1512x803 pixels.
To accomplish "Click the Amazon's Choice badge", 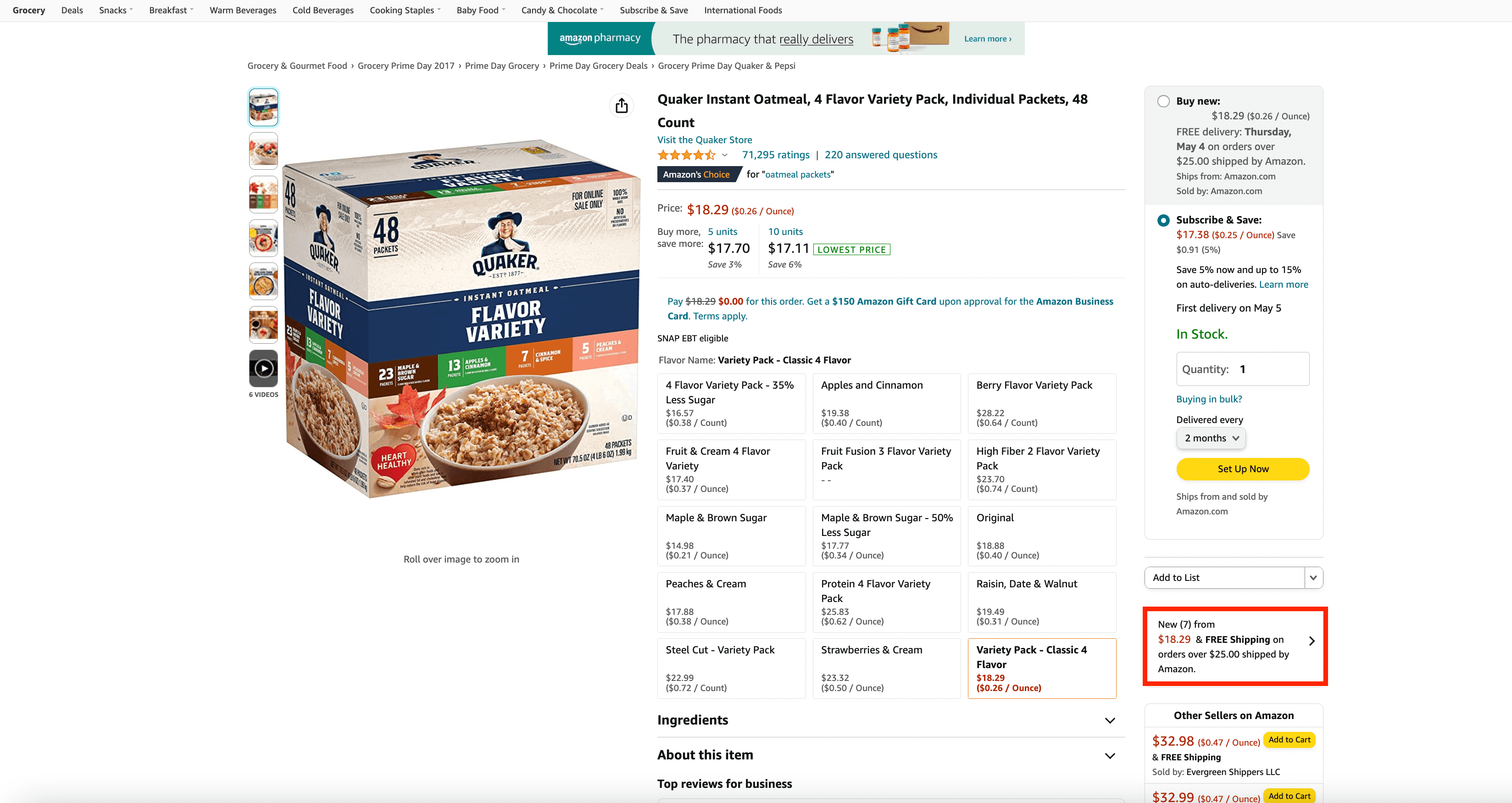I will coord(696,174).
